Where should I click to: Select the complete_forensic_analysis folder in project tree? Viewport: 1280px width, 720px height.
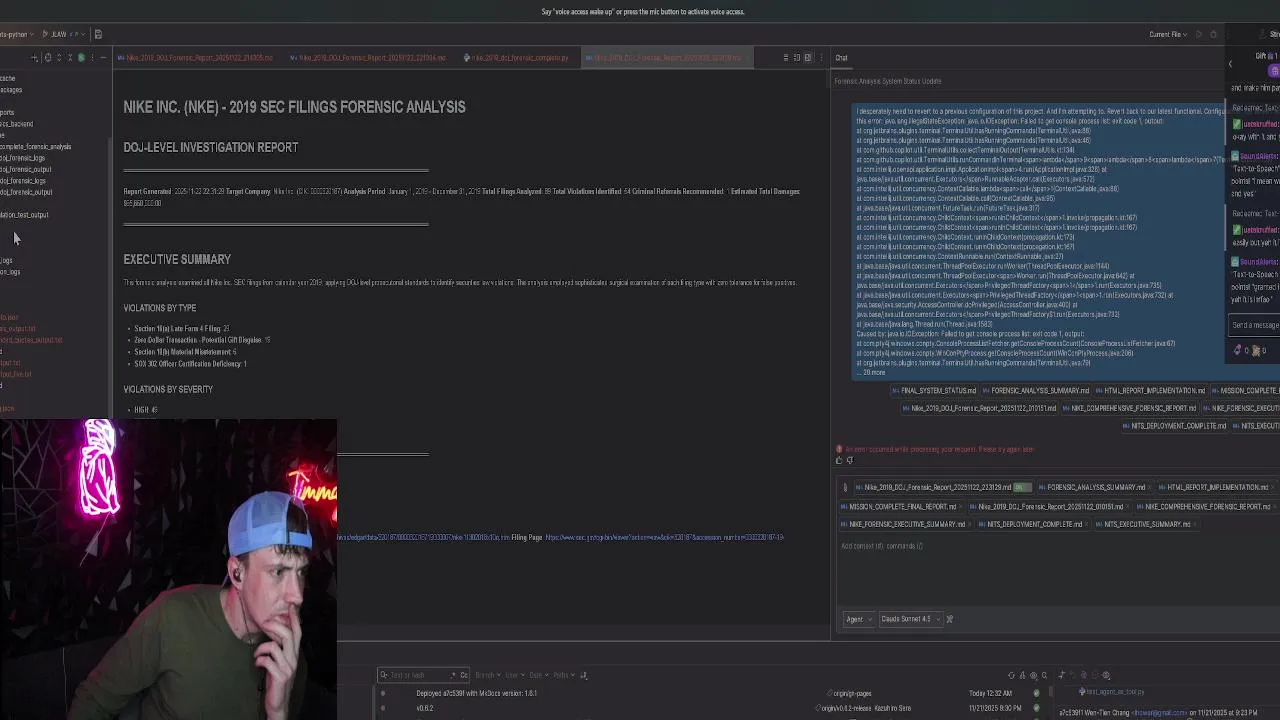[35, 147]
